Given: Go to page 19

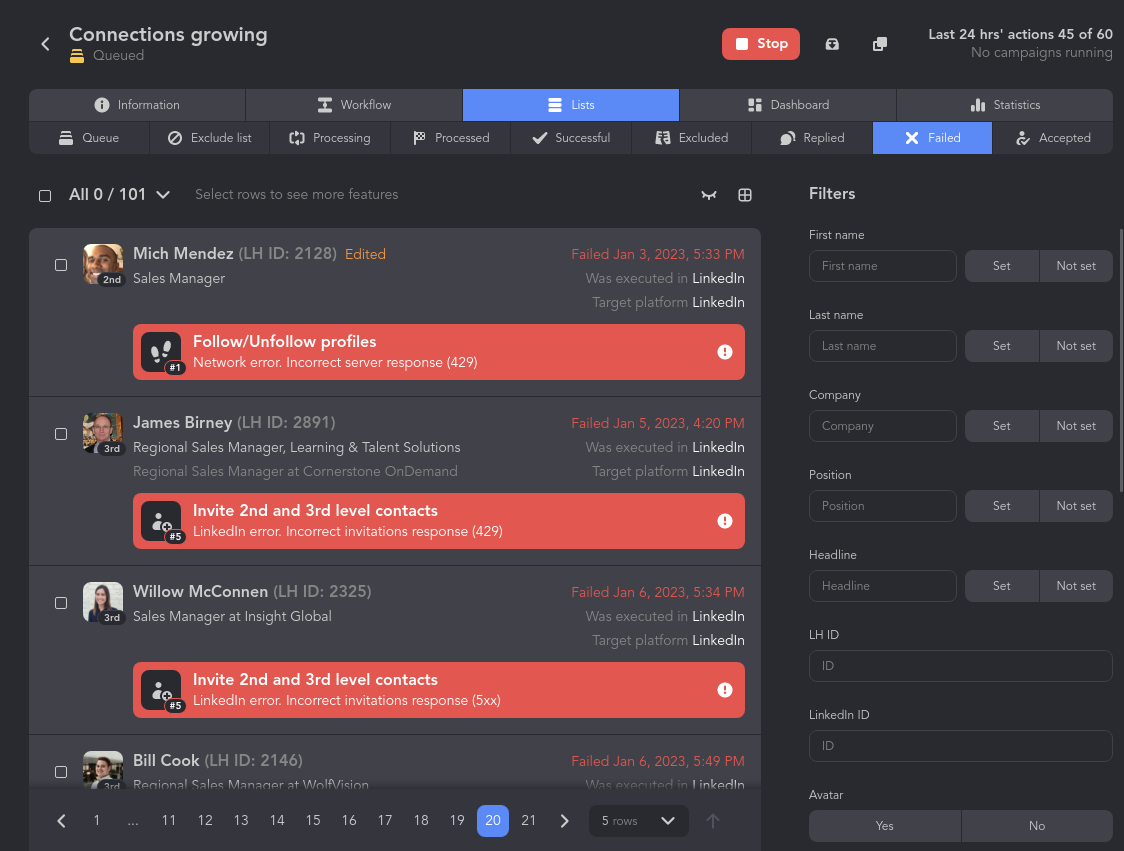Looking at the screenshot, I should point(457,821).
